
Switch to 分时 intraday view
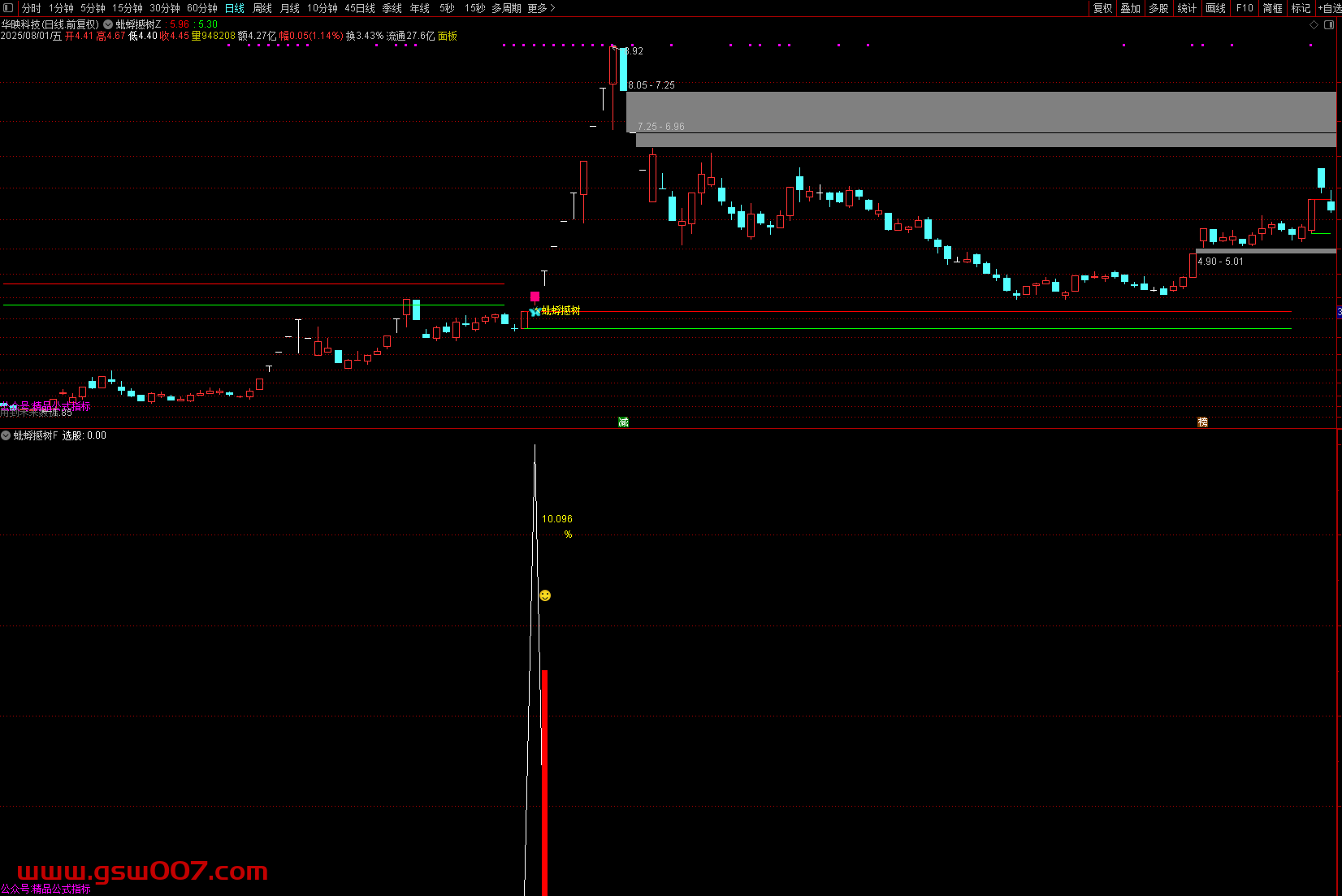coord(31,8)
